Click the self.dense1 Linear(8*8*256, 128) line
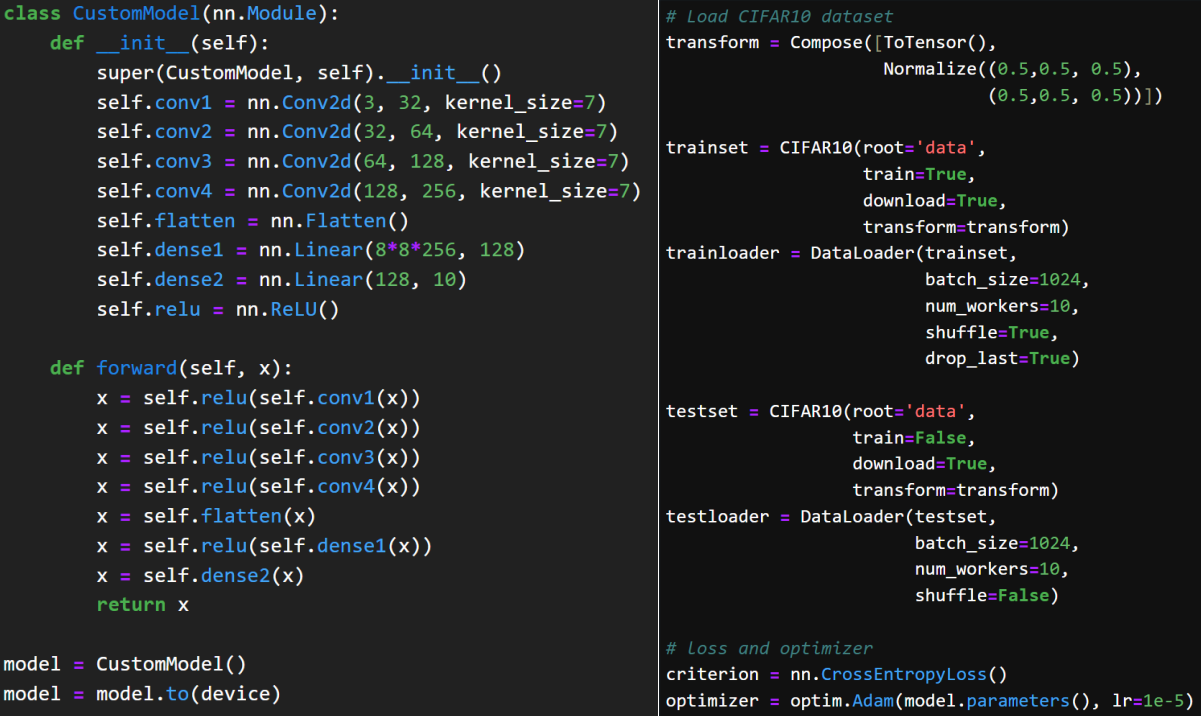 [311, 250]
